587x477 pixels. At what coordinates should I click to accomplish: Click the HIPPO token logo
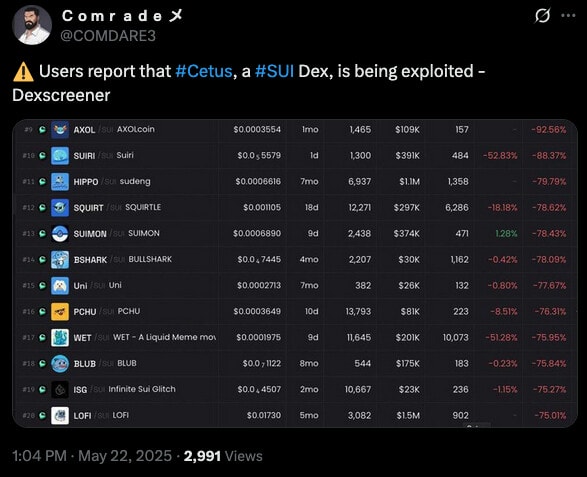pos(60,182)
